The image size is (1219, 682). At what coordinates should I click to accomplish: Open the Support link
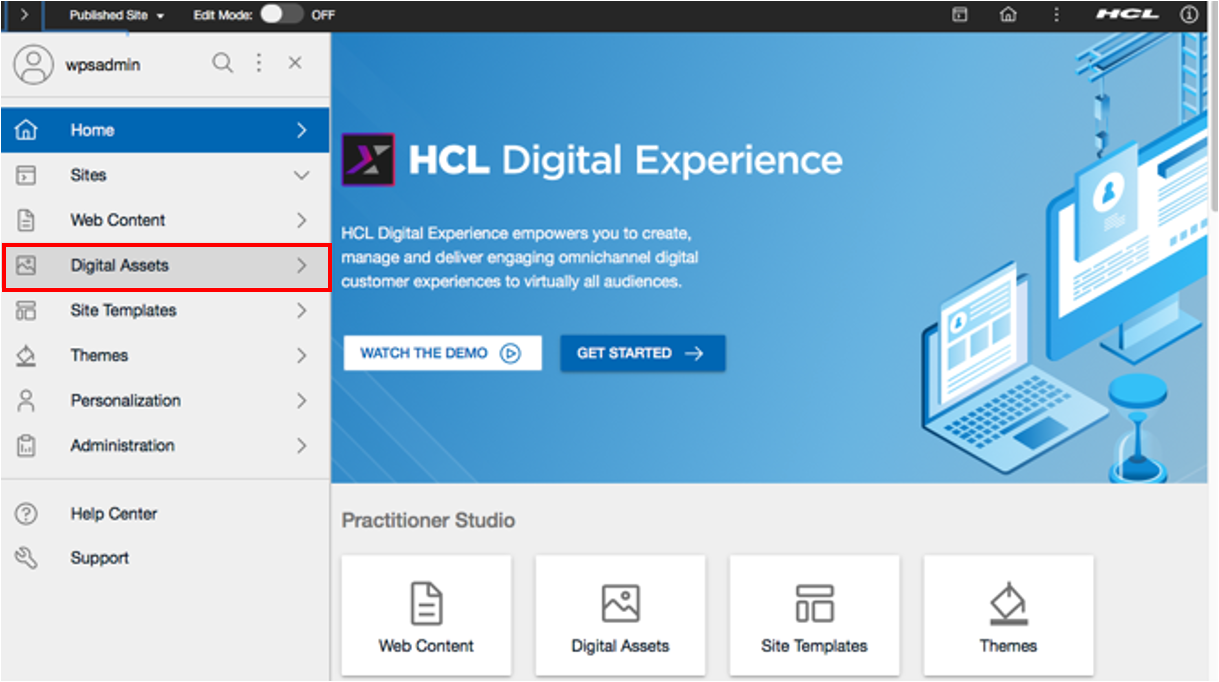click(99, 558)
